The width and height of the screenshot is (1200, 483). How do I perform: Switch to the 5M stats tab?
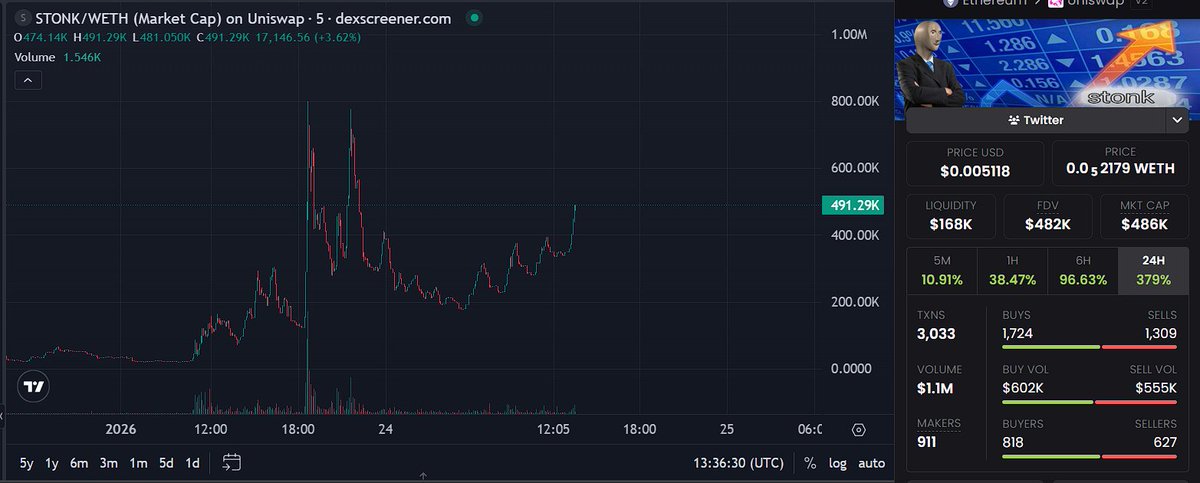[941, 270]
